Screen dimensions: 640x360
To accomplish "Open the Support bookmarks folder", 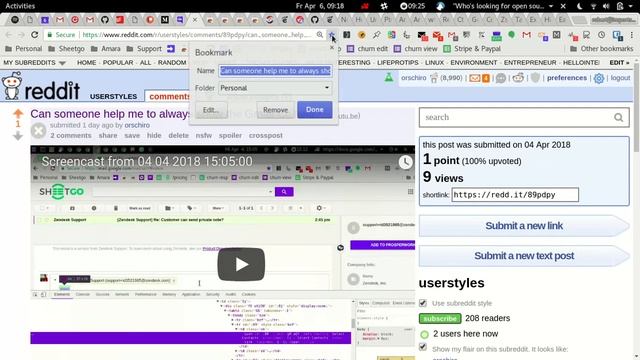I will tap(144, 49).
